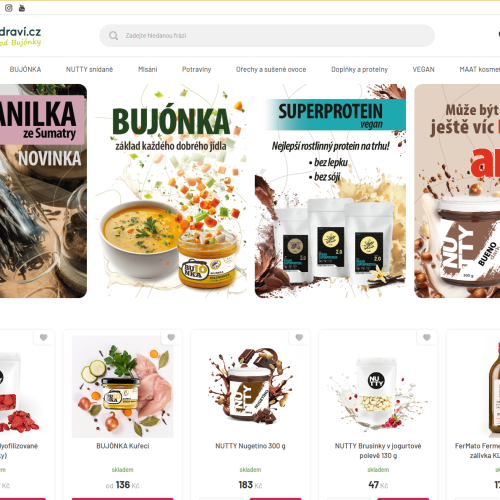Expand the Potraviny menu category

[x=196, y=69]
